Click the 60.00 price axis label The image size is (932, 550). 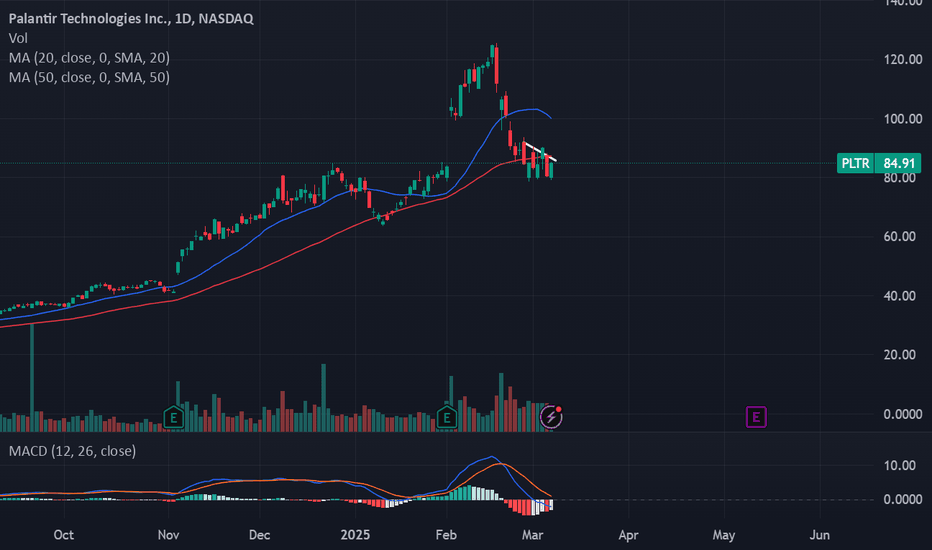(899, 237)
